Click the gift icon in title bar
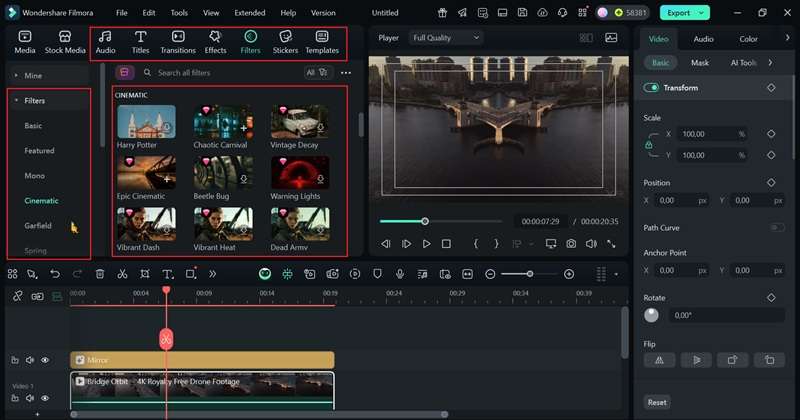Viewport: 800px width, 420px height. [x=442, y=13]
